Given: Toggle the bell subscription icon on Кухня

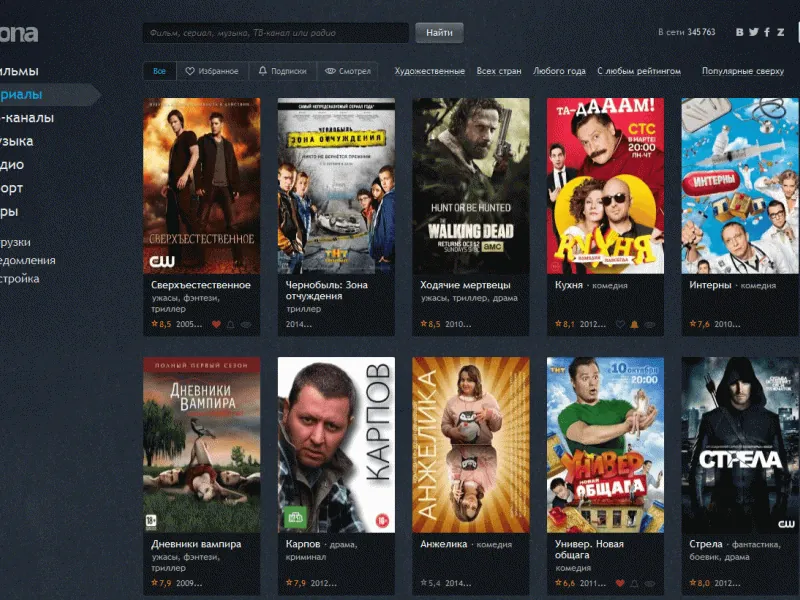Looking at the screenshot, I should pyautogui.click(x=634, y=324).
